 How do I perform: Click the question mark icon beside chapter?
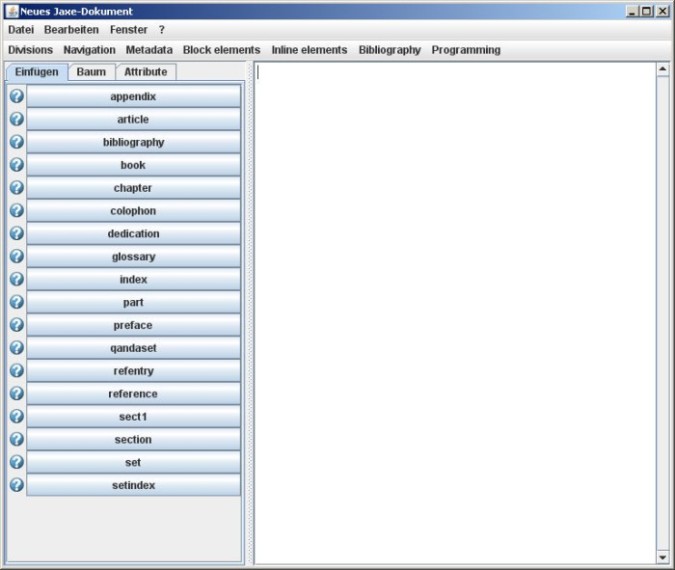coord(16,188)
